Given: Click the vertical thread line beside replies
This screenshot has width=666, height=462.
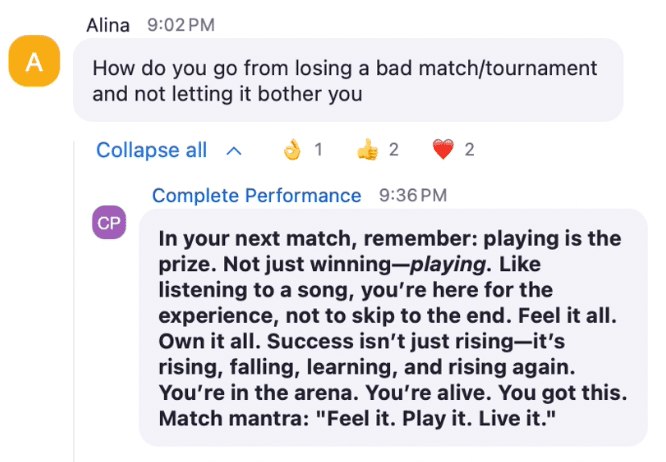Looking at the screenshot, I should pyautogui.click(x=74, y=301).
